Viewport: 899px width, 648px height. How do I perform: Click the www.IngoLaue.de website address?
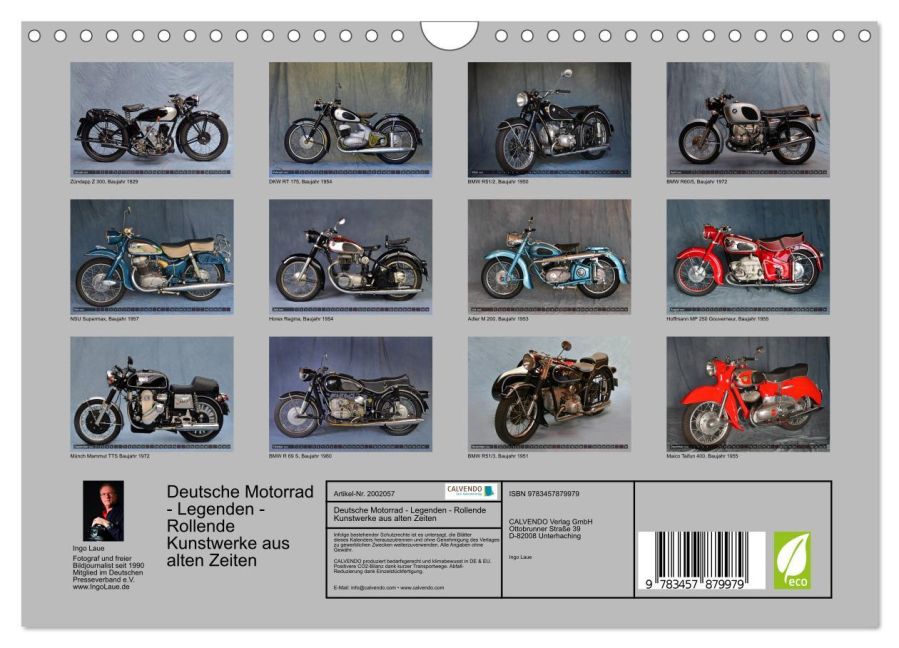pyautogui.click(x=101, y=587)
